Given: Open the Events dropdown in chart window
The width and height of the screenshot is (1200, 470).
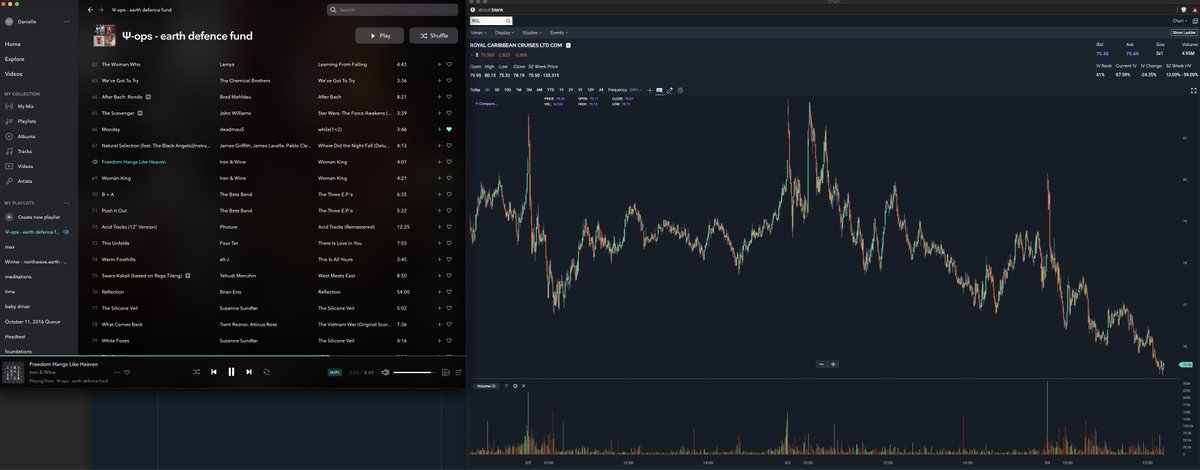Looking at the screenshot, I should (x=558, y=33).
